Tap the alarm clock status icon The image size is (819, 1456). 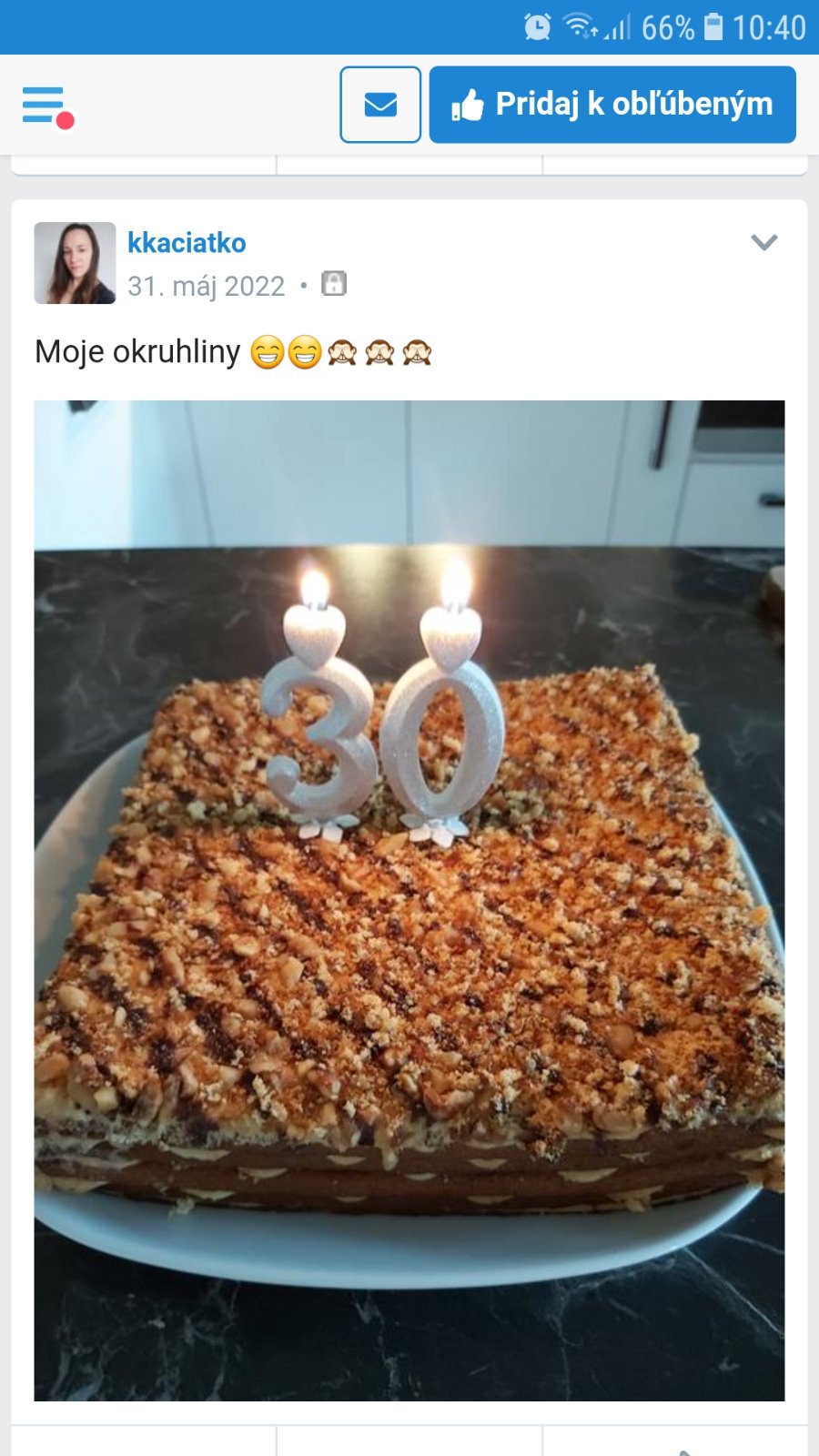[538, 27]
